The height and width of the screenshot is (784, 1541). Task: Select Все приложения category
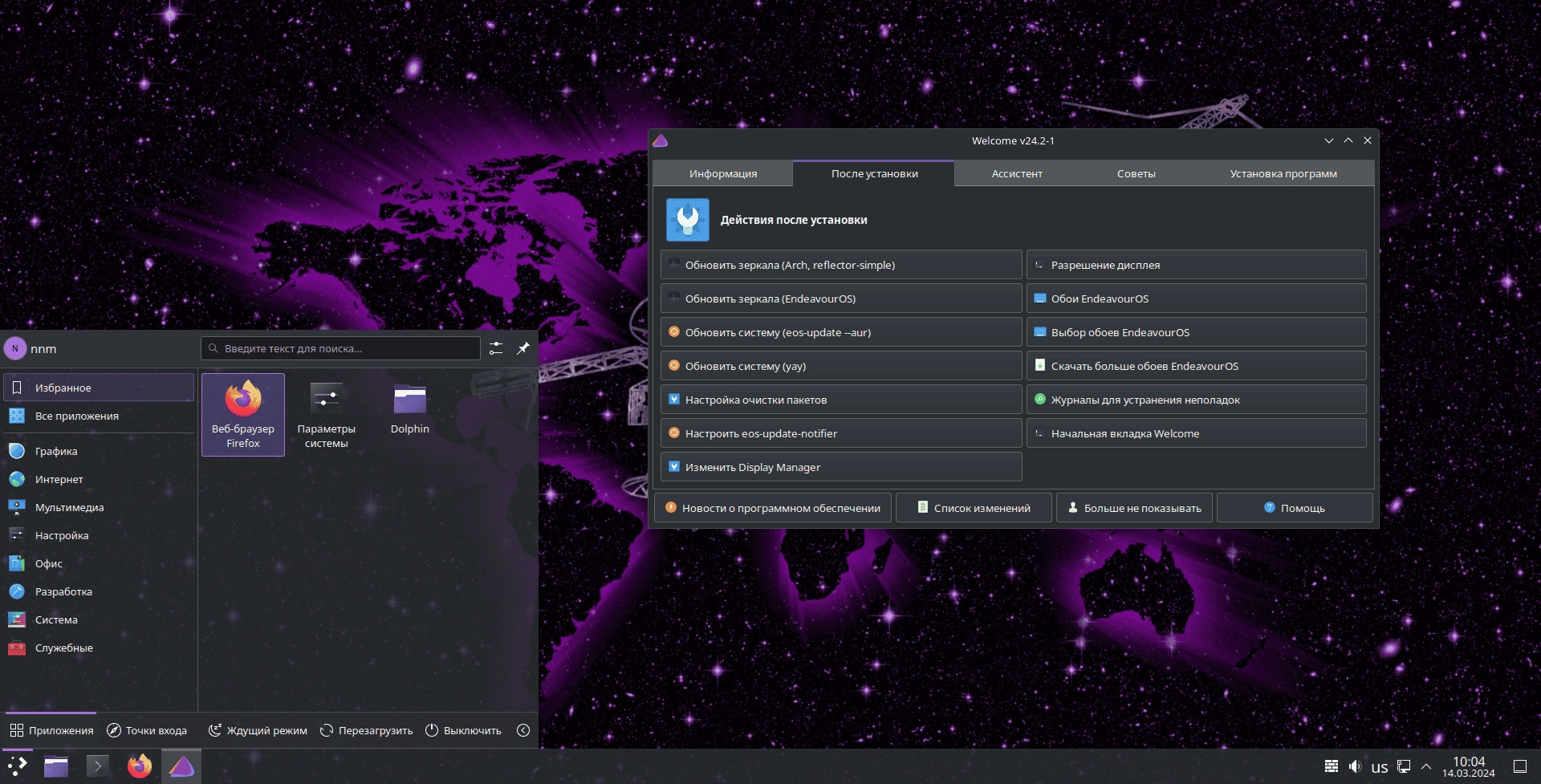99,416
